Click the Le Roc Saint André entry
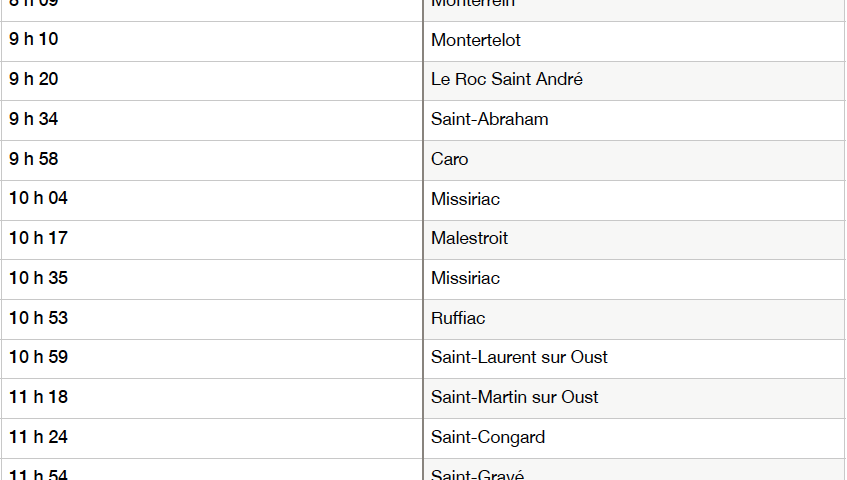847x480 pixels. (x=507, y=80)
